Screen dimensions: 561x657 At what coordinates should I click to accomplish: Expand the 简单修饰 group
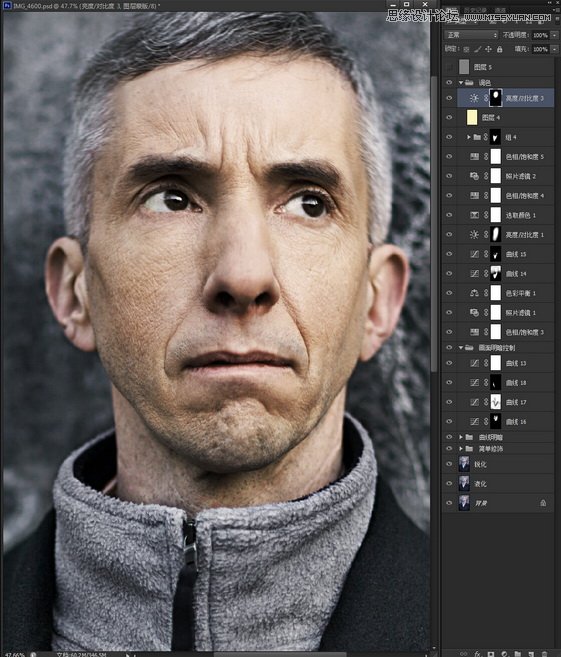pos(461,449)
